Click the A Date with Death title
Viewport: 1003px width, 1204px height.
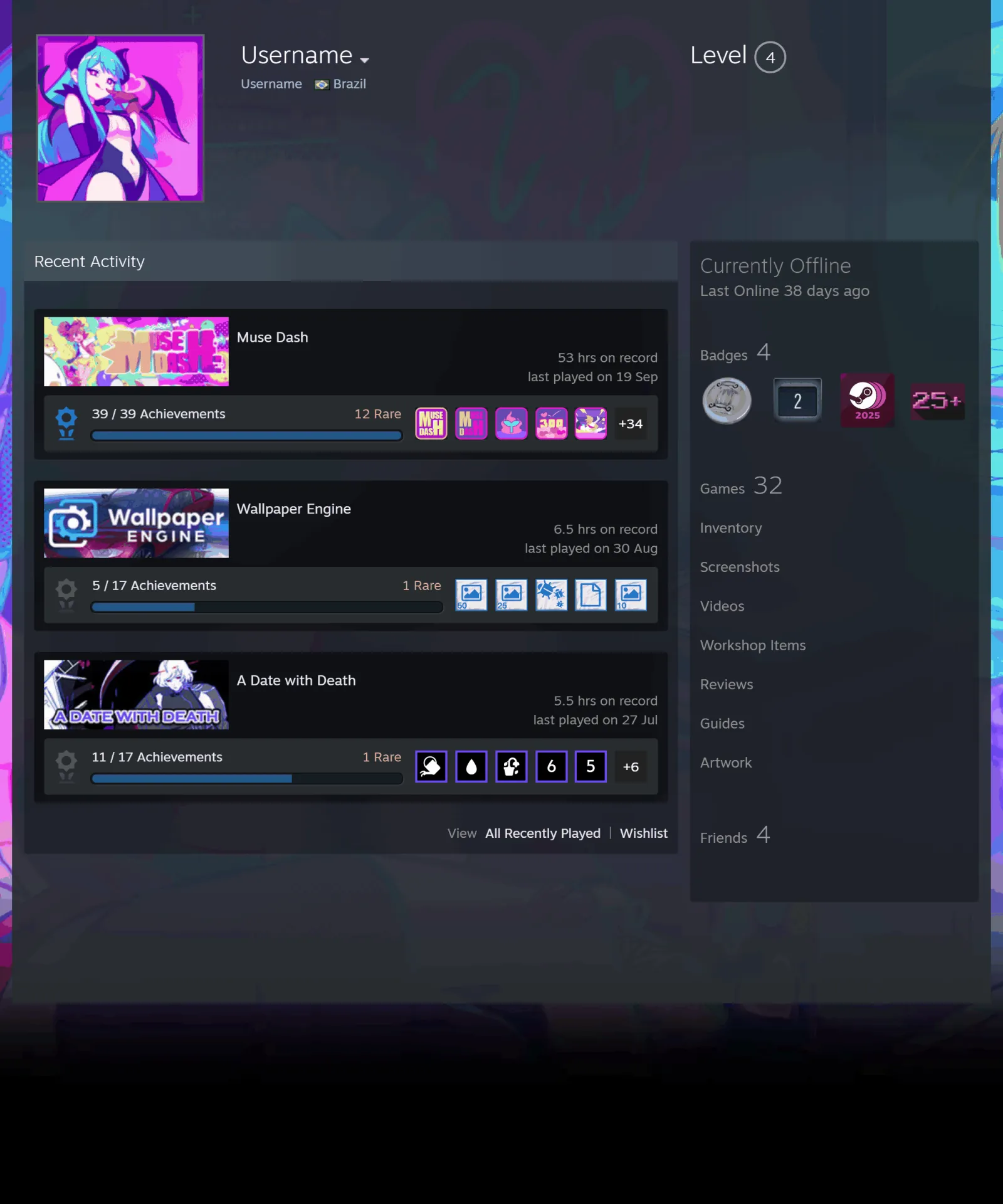296,680
